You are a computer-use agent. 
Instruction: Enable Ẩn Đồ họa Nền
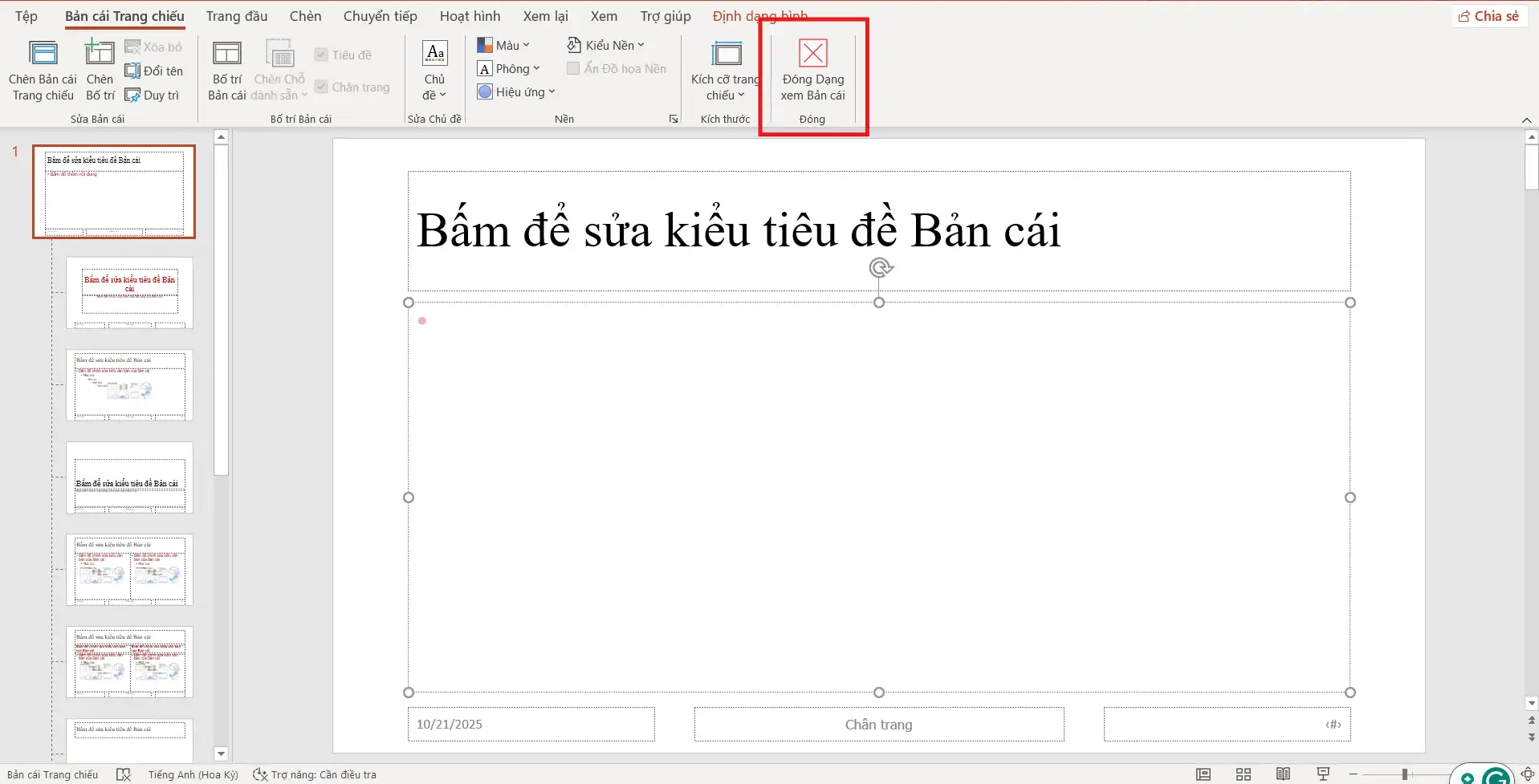click(x=573, y=68)
